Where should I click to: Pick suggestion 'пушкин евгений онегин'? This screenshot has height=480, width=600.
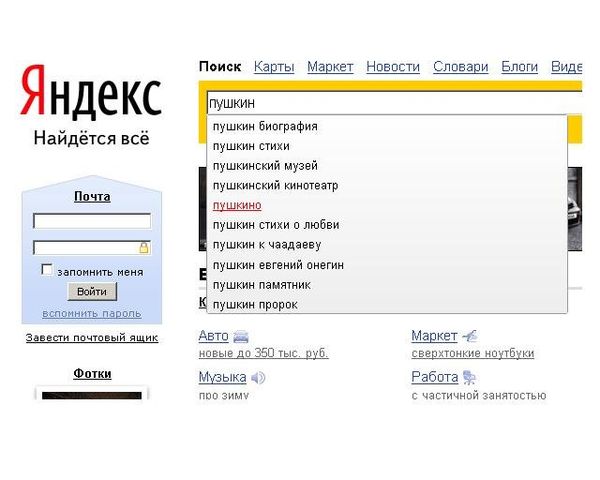tap(387, 265)
